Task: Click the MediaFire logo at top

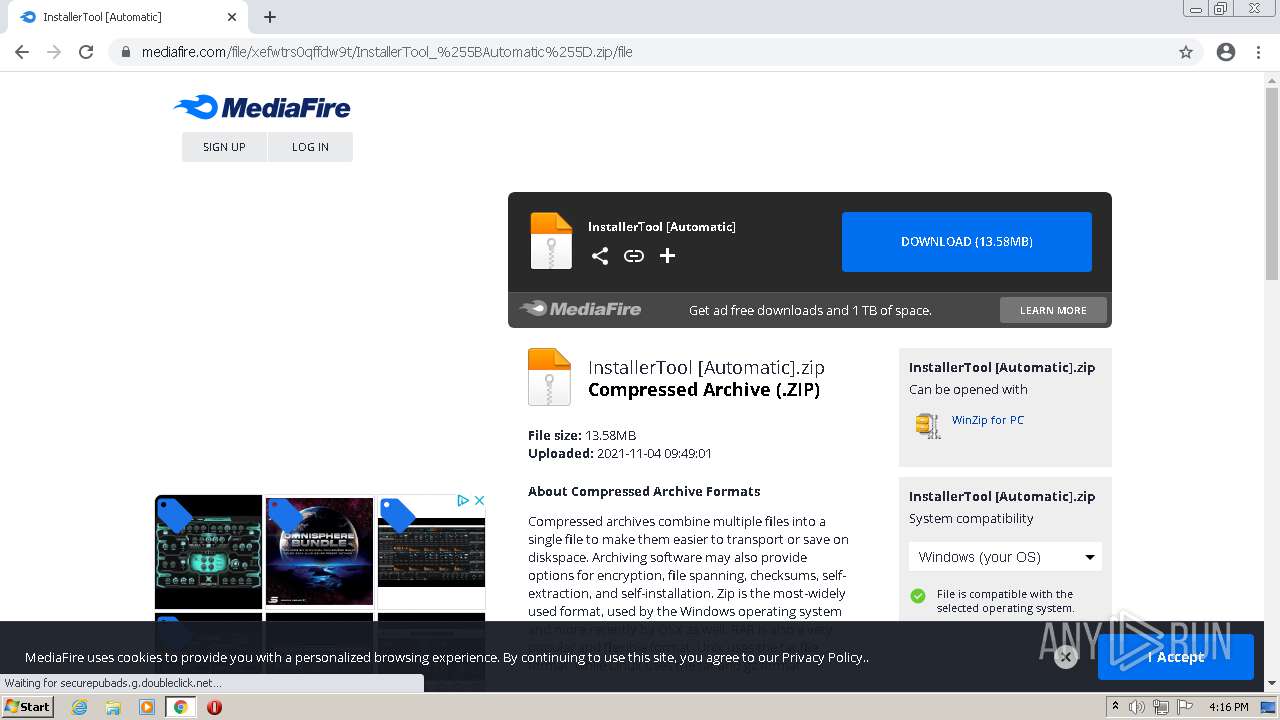Action: 262,107
